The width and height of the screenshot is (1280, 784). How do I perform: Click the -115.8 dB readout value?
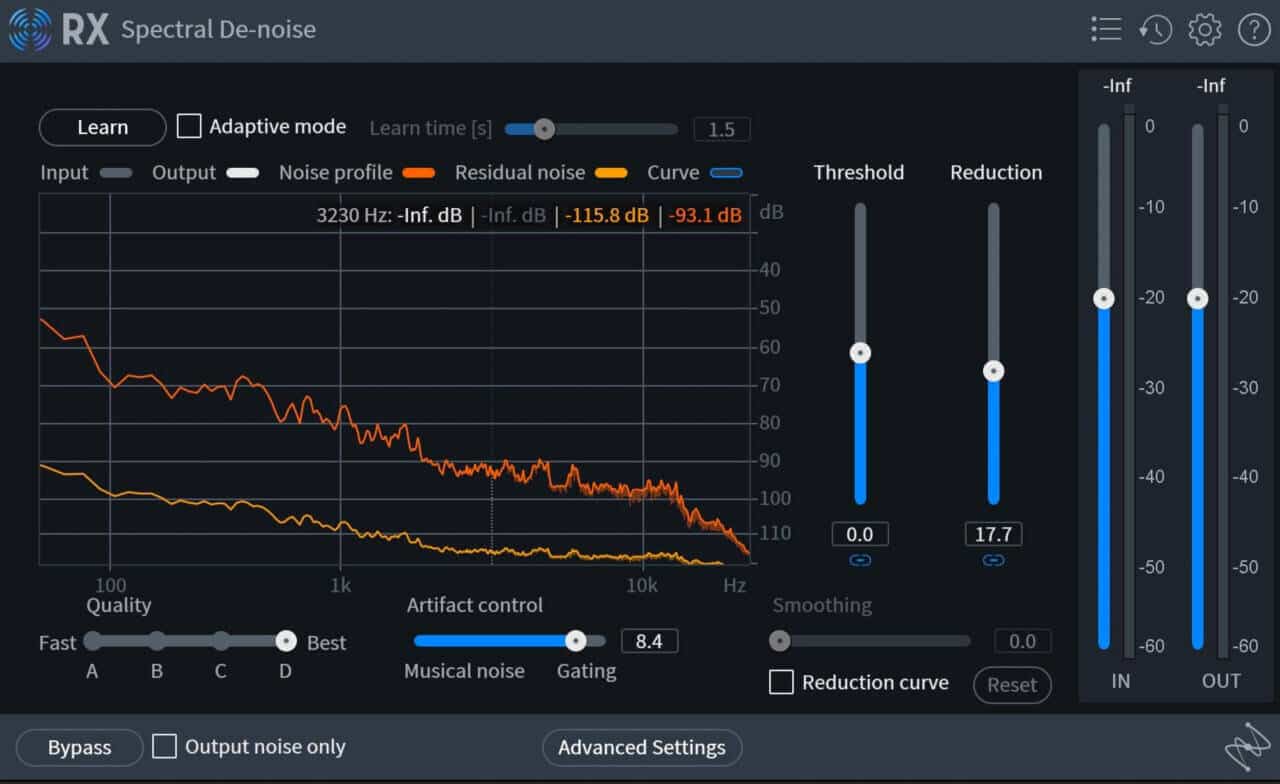[607, 215]
